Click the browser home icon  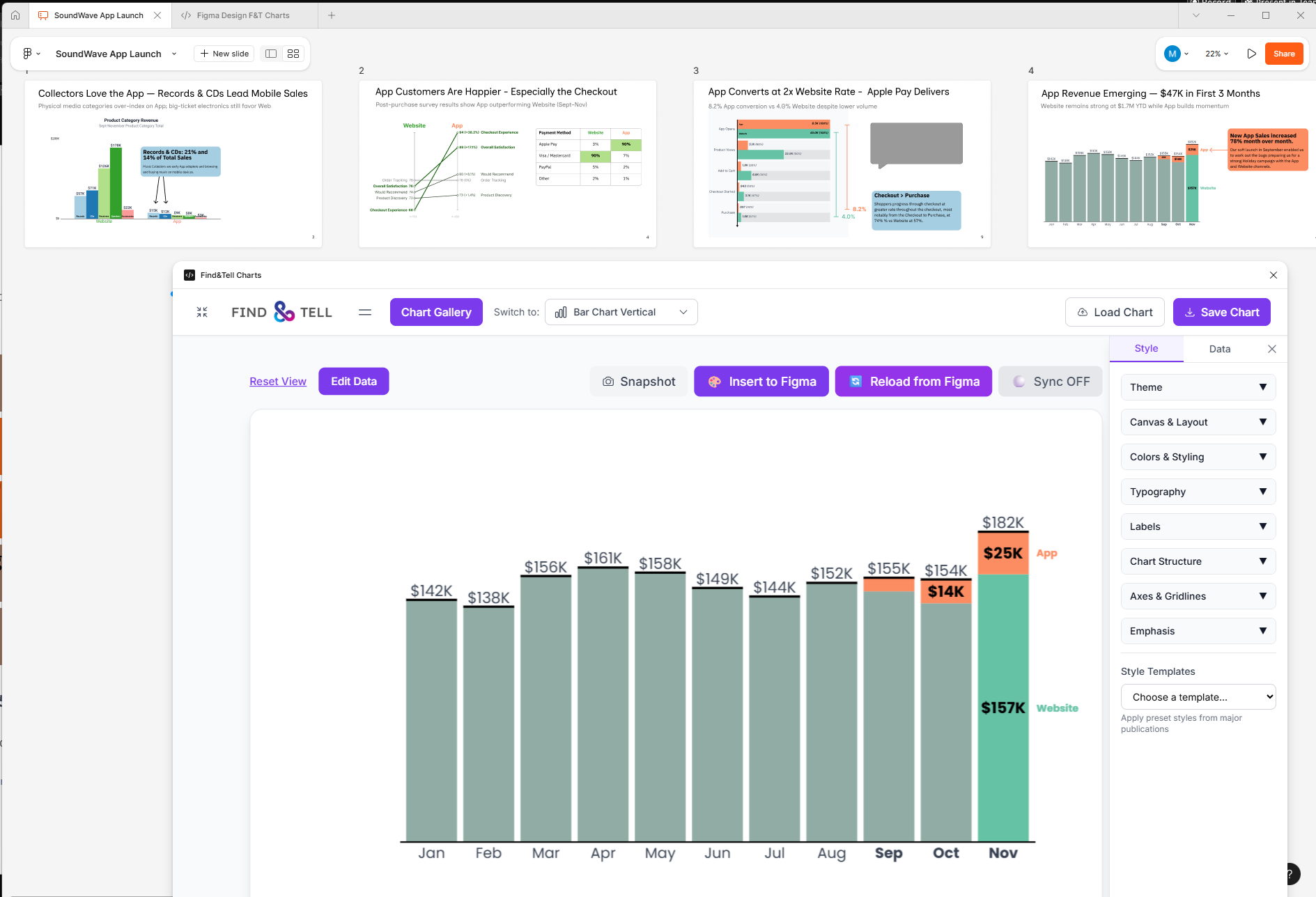click(x=15, y=15)
